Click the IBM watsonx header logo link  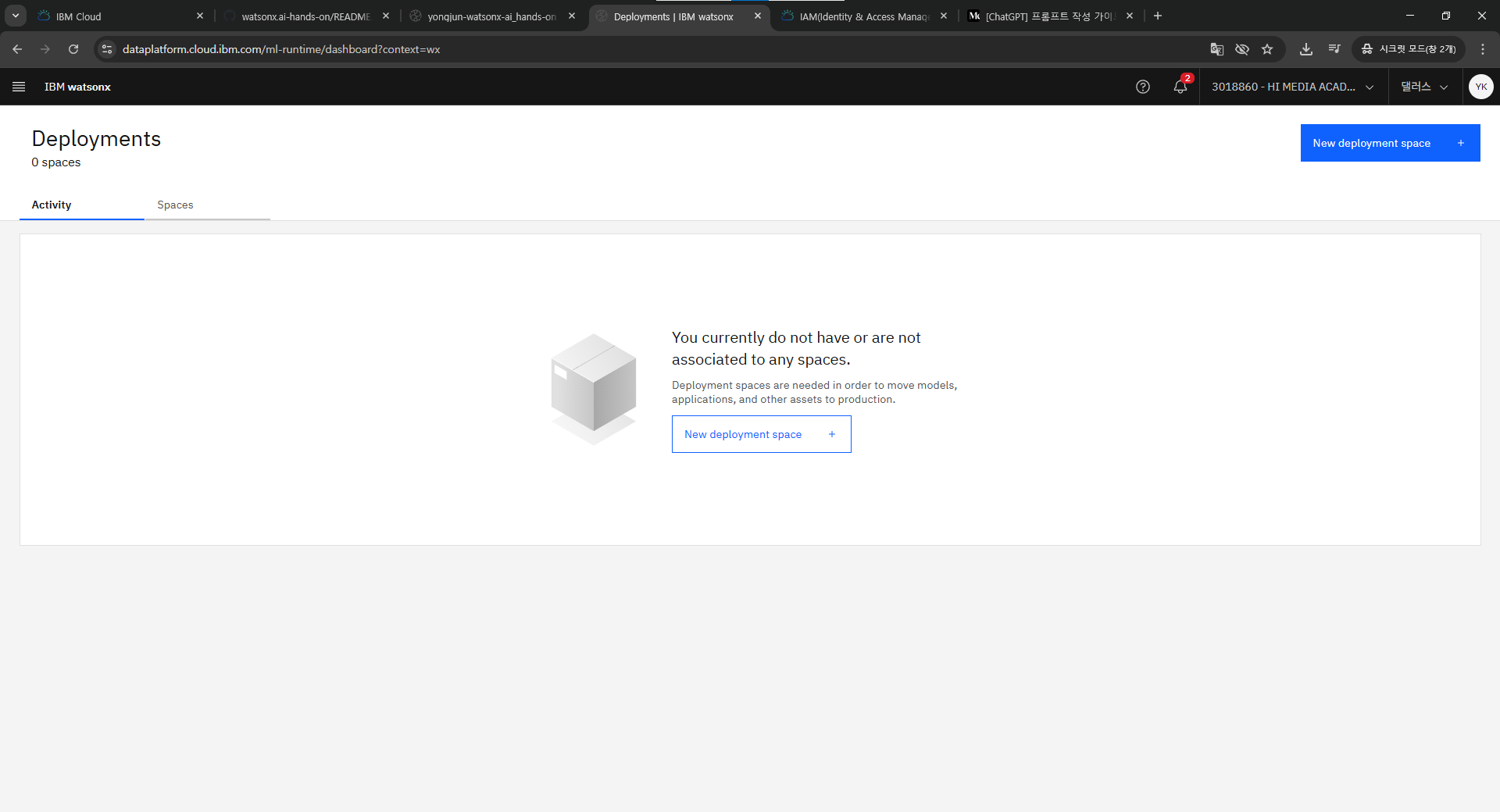pos(77,87)
